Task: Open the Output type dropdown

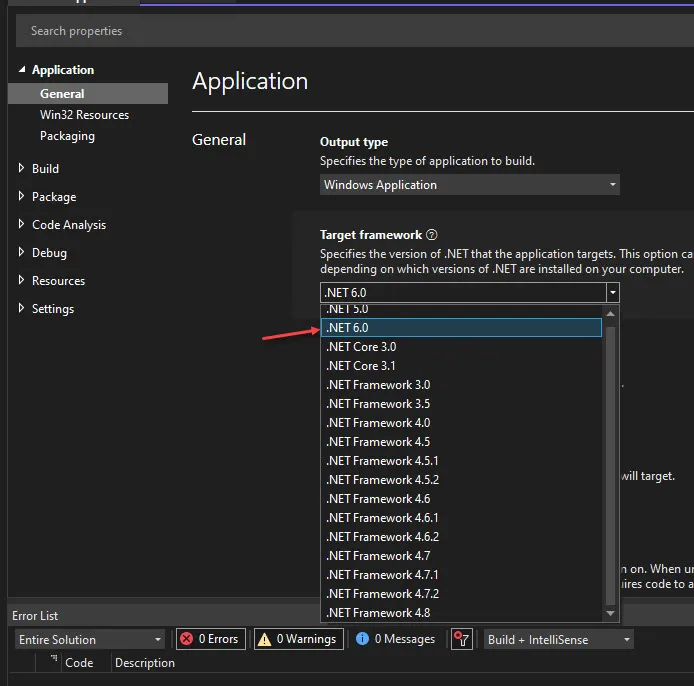Action: point(470,185)
